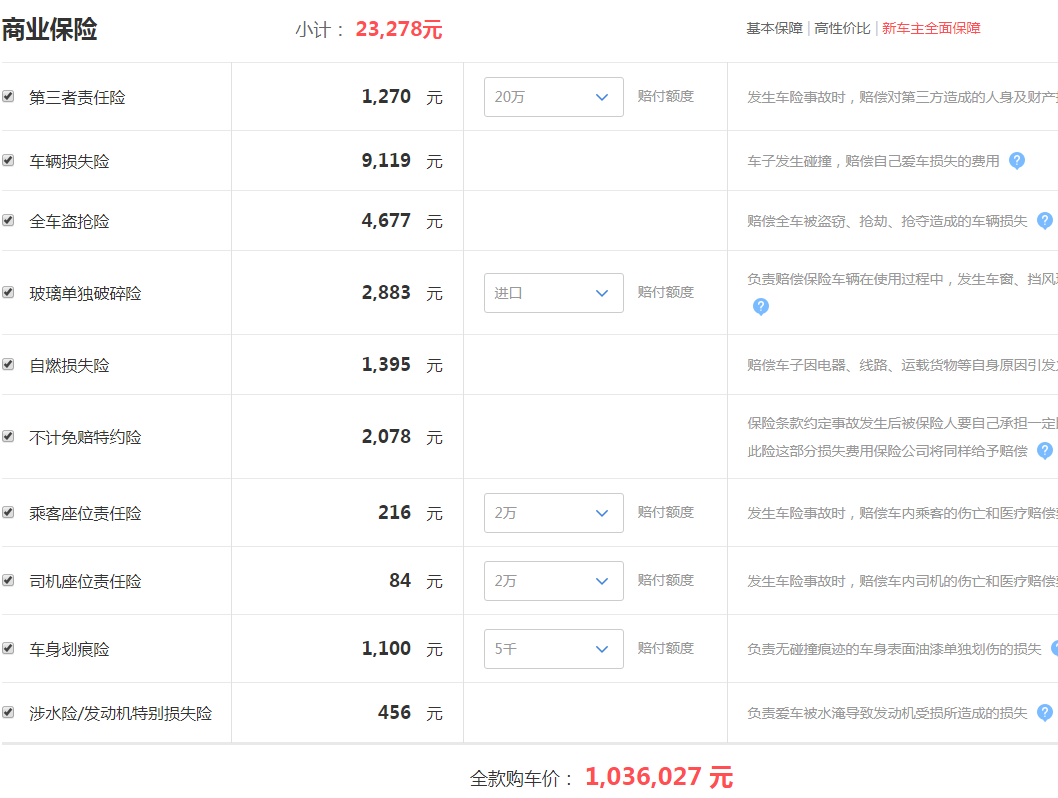Click 车身划痕险 label text
Screen dimensions: 1058x798
pyautogui.click(x=69, y=650)
